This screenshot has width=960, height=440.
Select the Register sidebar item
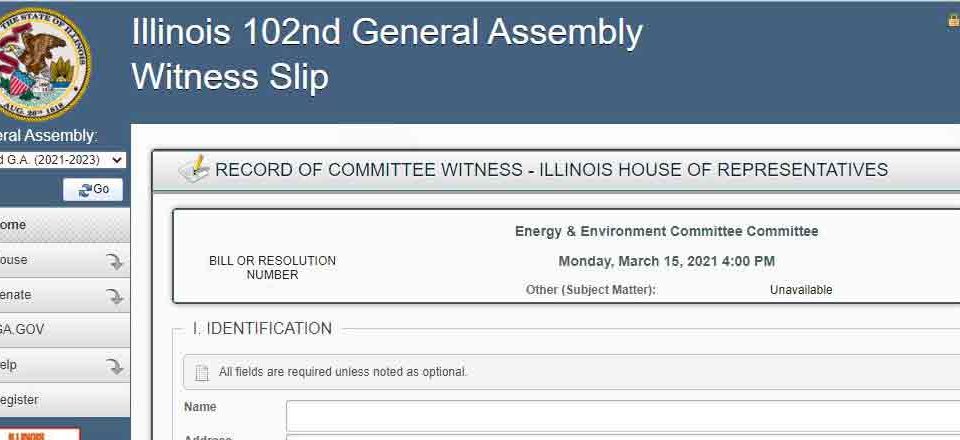(x=64, y=400)
